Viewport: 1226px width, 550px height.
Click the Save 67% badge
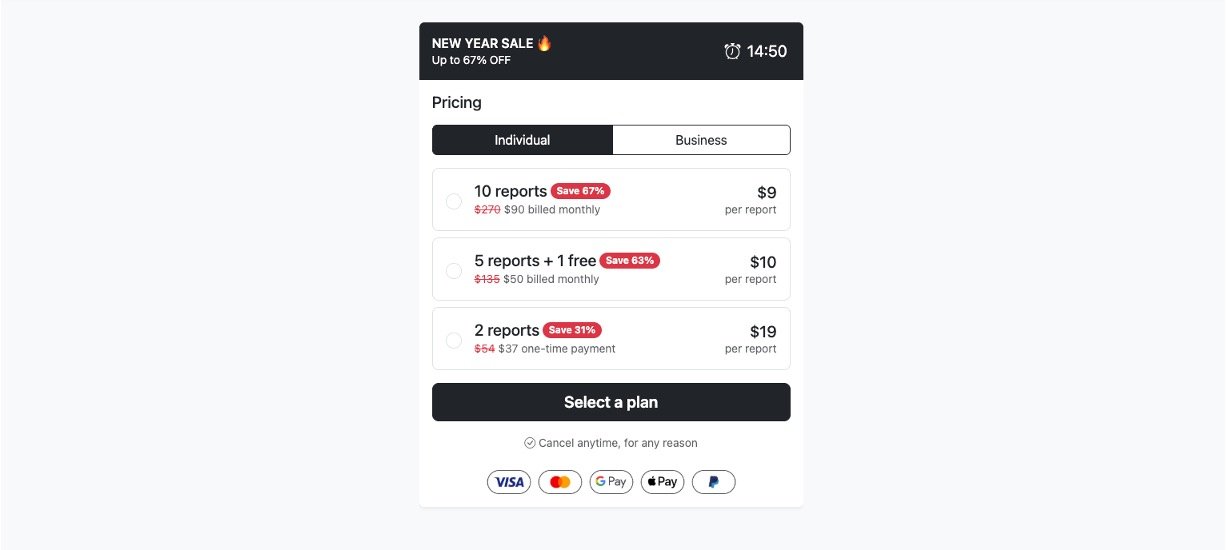tap(581, 191)
